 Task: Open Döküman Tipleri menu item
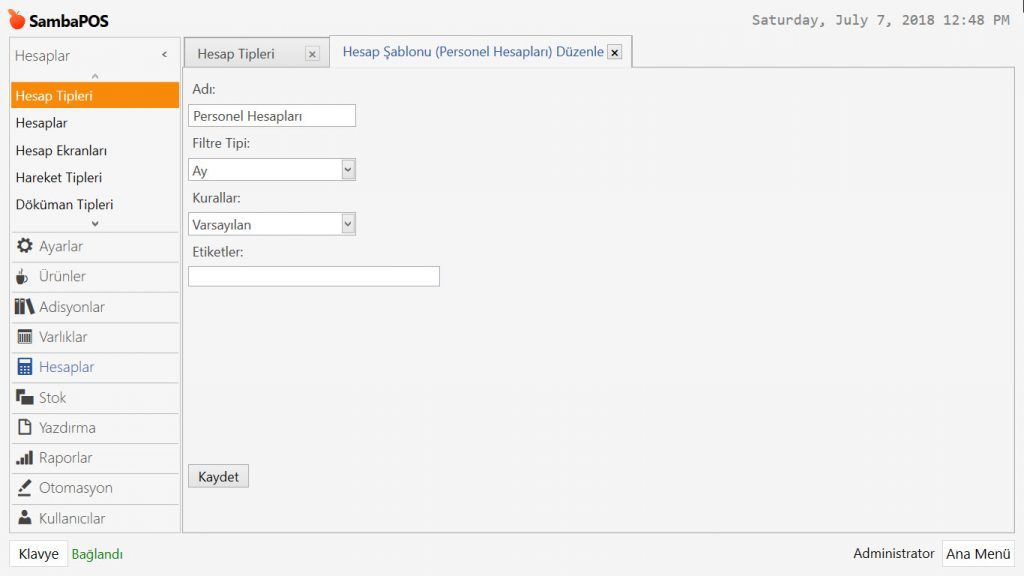coord(64,204)
